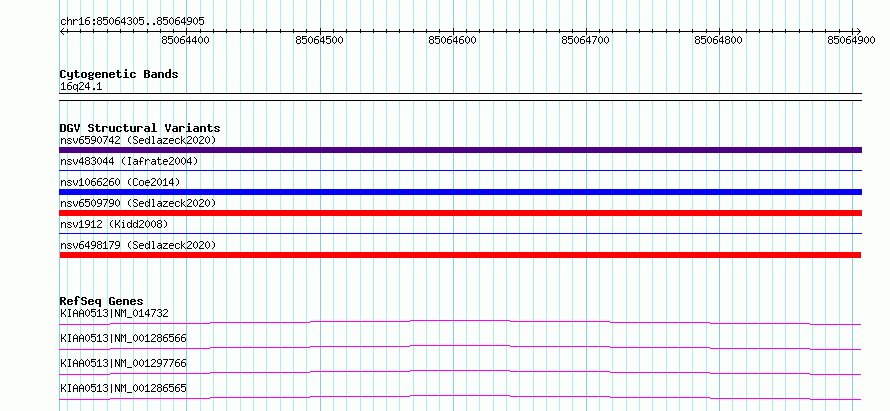The image size is (890, 411).
Task: Click the nsv1912 (Kidd2008) variant label
Action: (114, 224)
